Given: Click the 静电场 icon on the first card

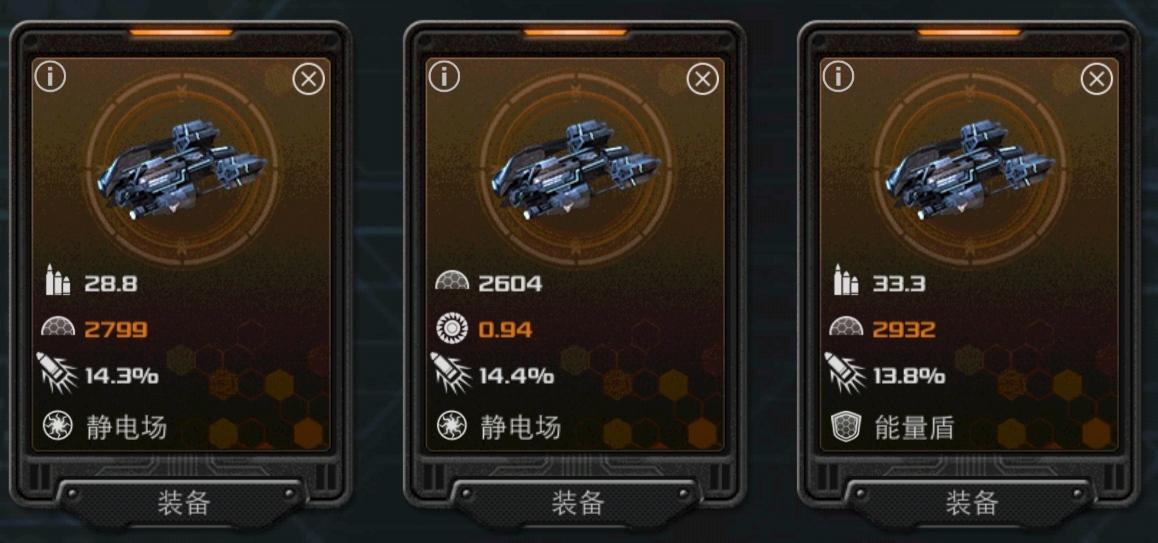Looking at the screenshot, I should (x=58, y=426).
